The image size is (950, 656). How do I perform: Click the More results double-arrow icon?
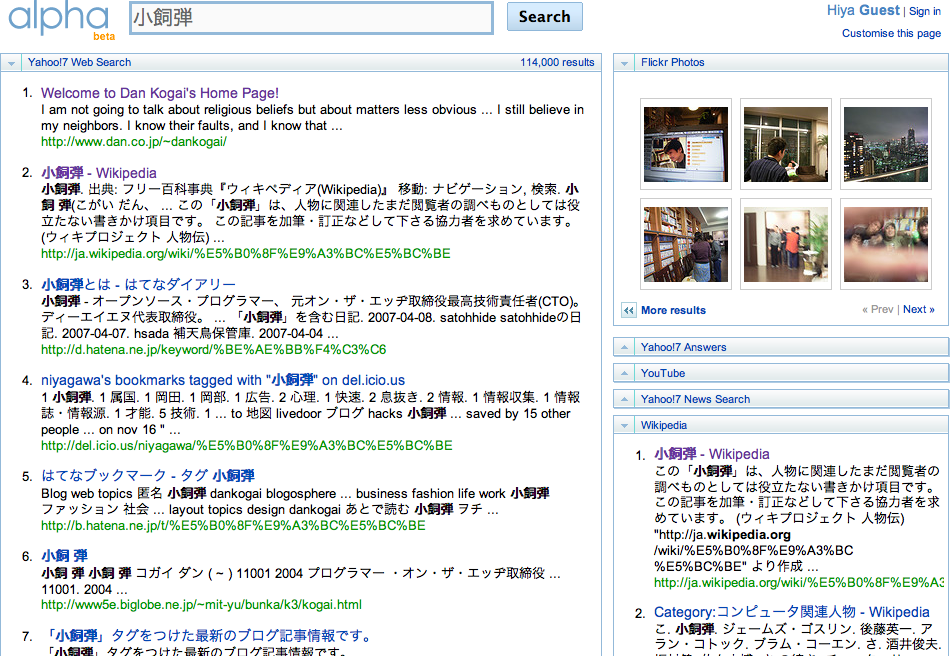pyautogui.click(x=628, y=310)
